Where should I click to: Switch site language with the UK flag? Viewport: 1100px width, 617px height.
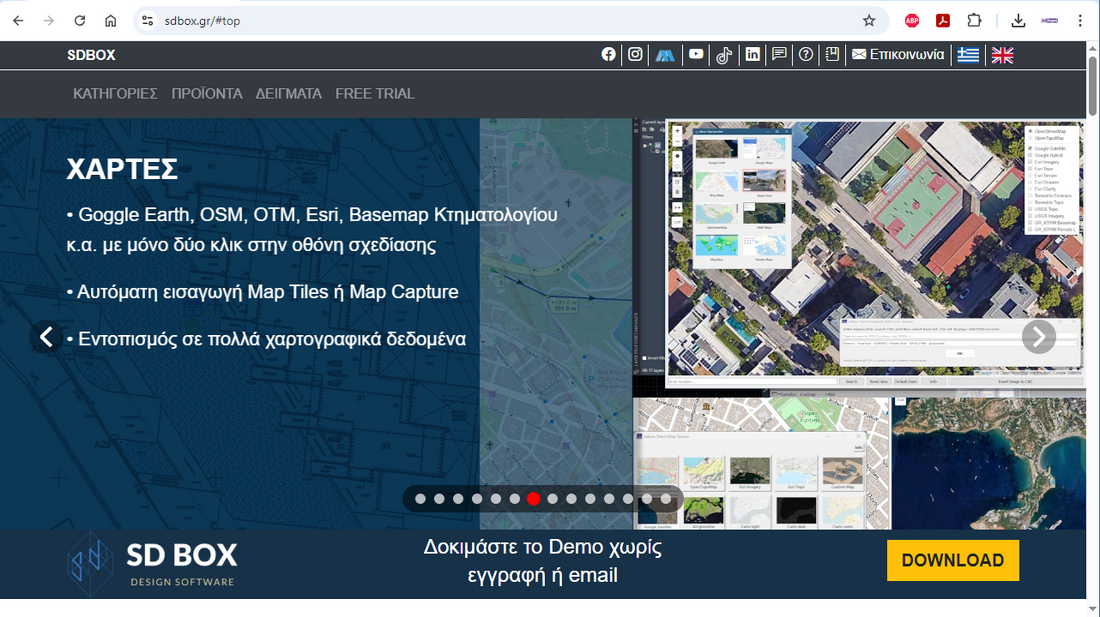[x=1002, y=55]
